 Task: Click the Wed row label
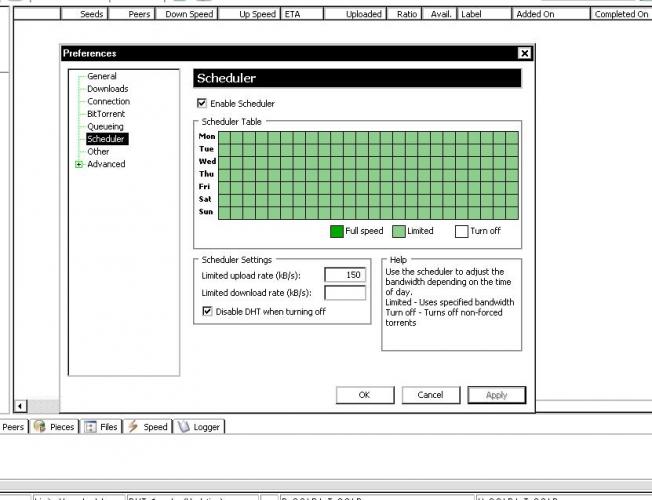tap(207, 161)
